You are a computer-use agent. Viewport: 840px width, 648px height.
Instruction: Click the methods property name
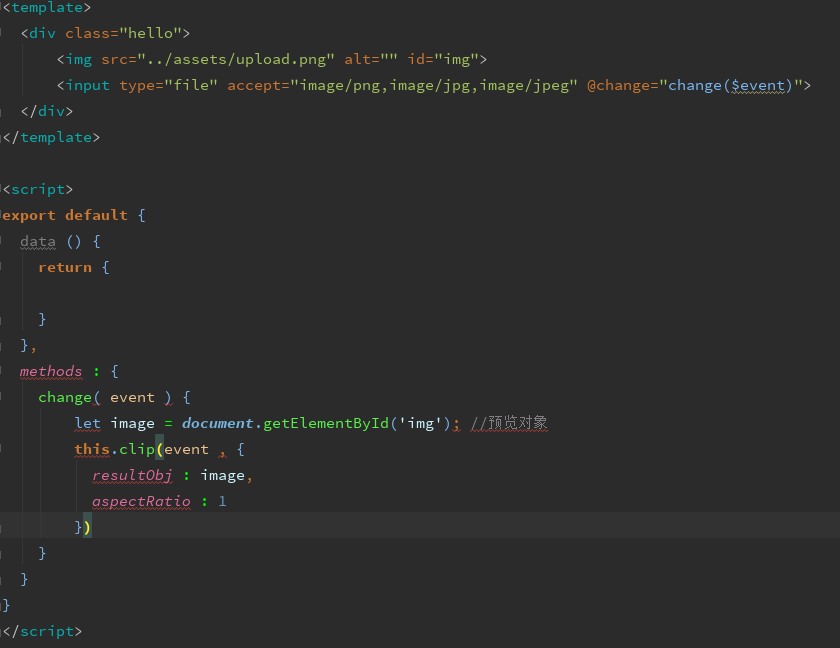click(51, 371)
